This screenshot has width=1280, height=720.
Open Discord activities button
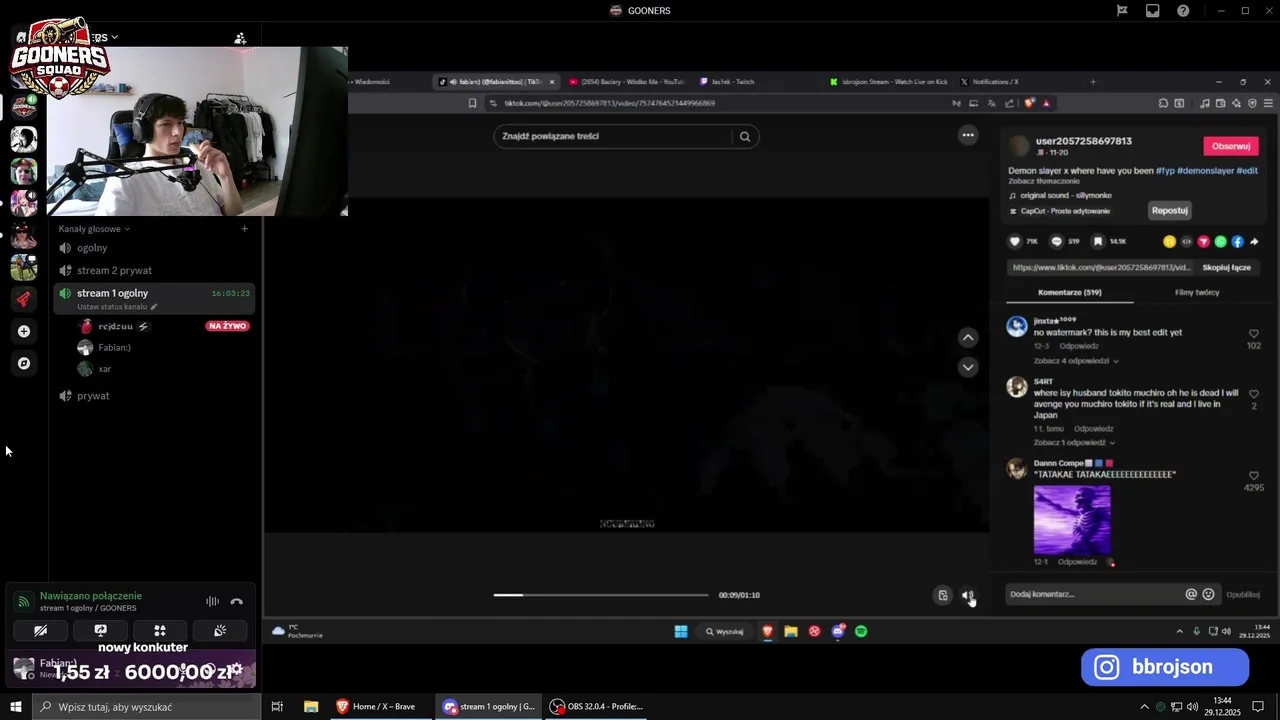tap(160, 630)
